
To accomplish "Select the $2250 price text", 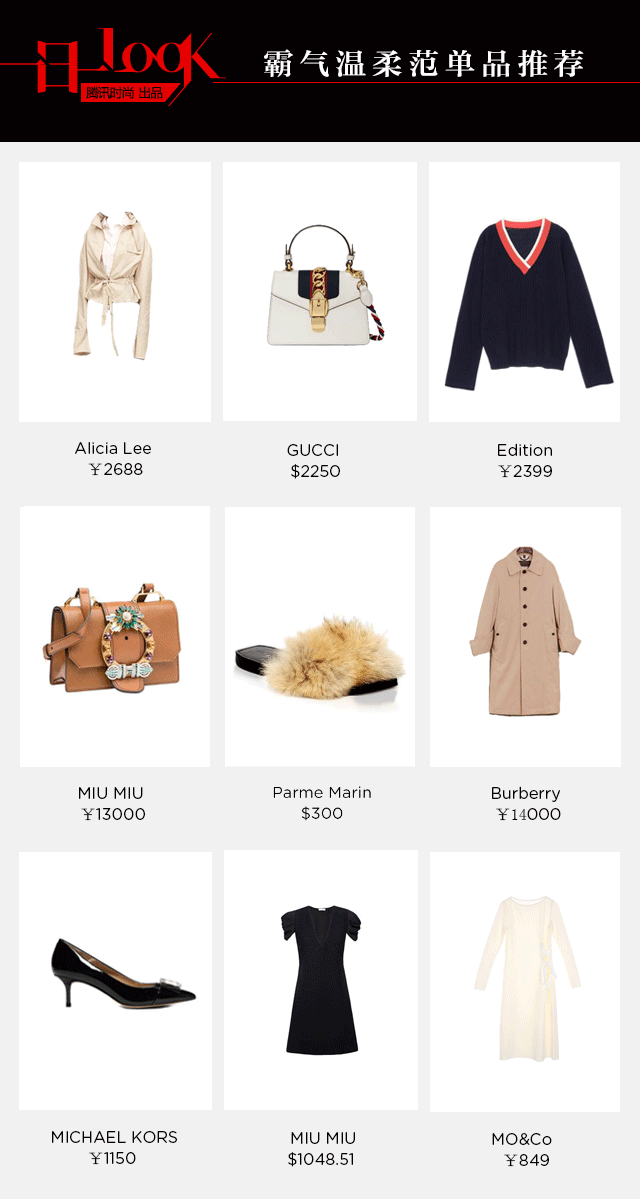I will [x=315, y=471].
